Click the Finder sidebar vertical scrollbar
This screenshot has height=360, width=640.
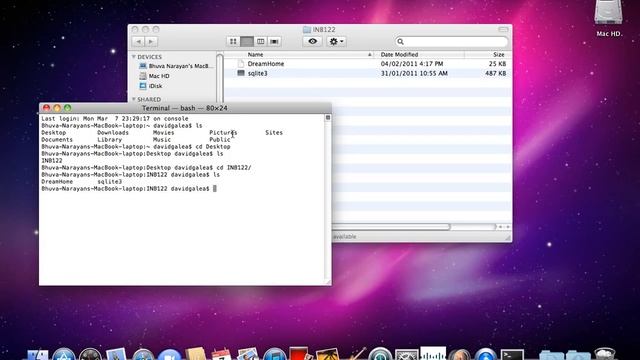220,78
